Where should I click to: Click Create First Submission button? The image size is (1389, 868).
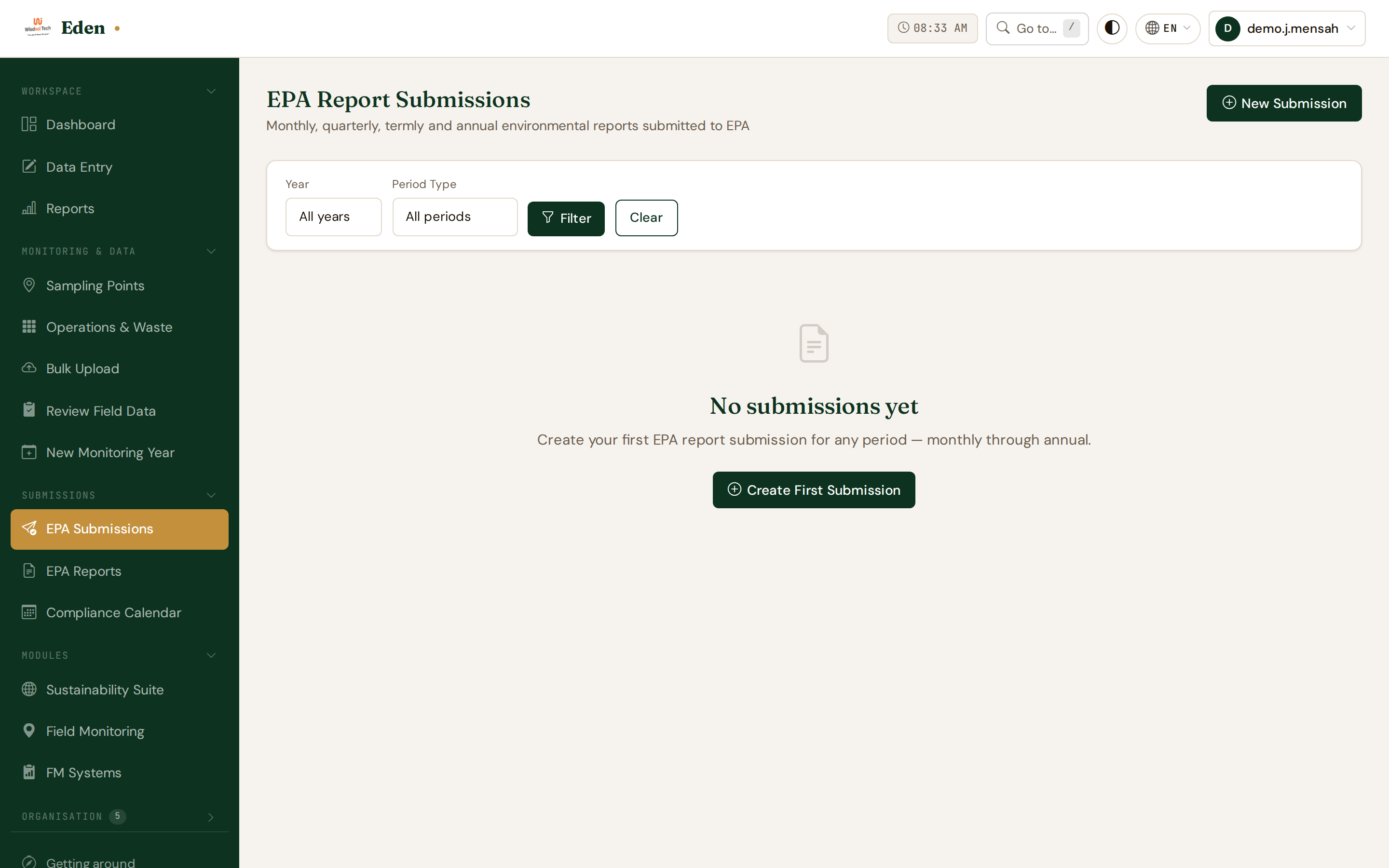[814, 489]
